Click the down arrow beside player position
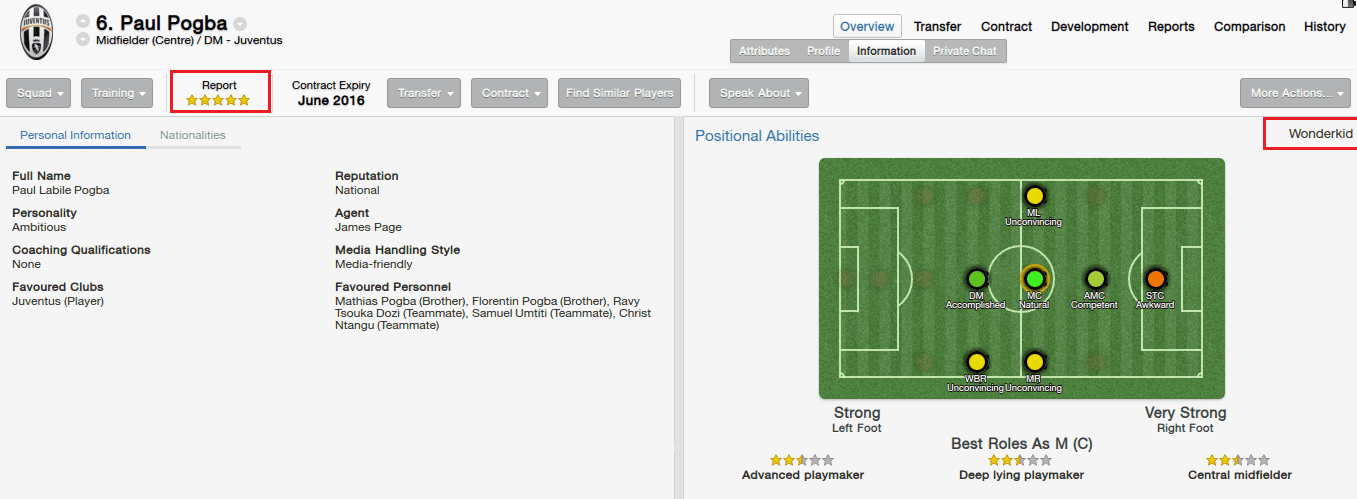Screen dimensions: 1357x499 [x=82, y=40]
